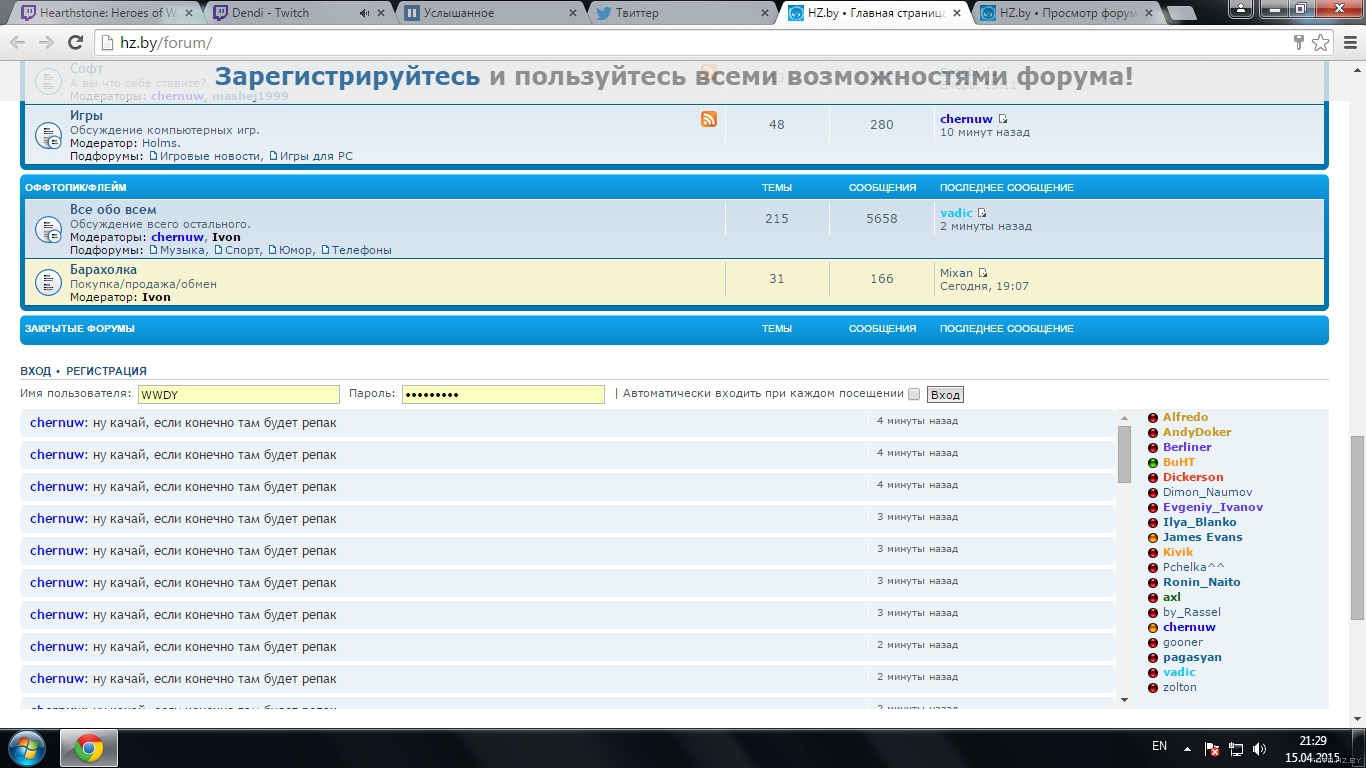Click the Chrome taskbar icon
Viewport: 1366px width, 768px height.
[x=89, y=748]
